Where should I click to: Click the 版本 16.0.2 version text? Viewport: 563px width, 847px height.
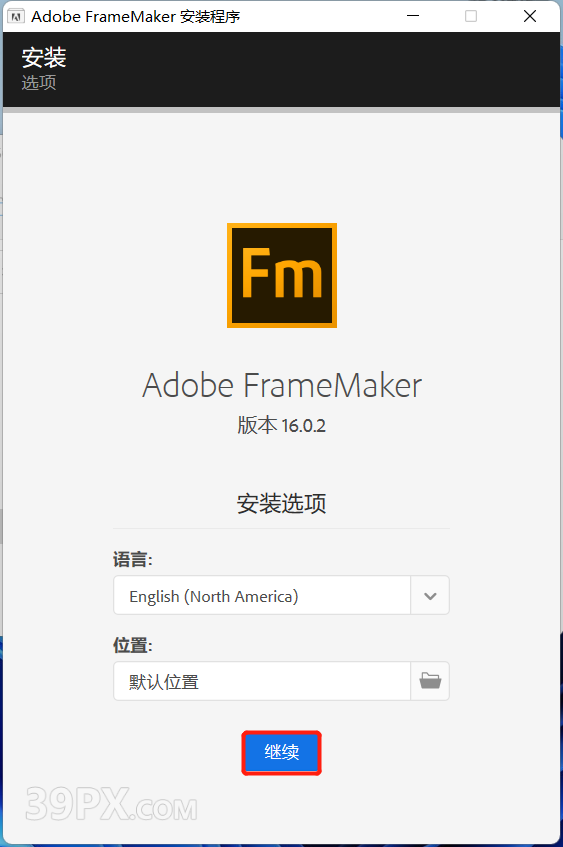coord(282,426)
